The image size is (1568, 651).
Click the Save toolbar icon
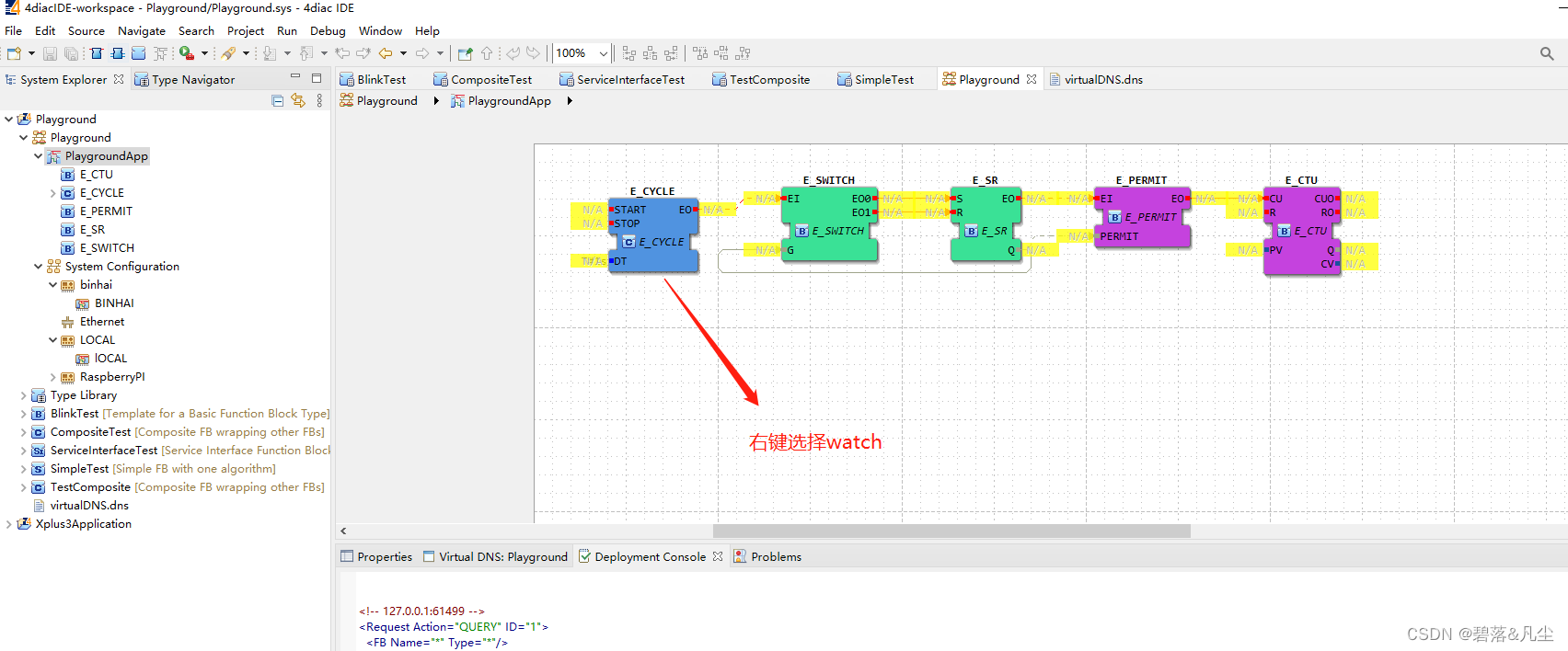tap(51, 53)
